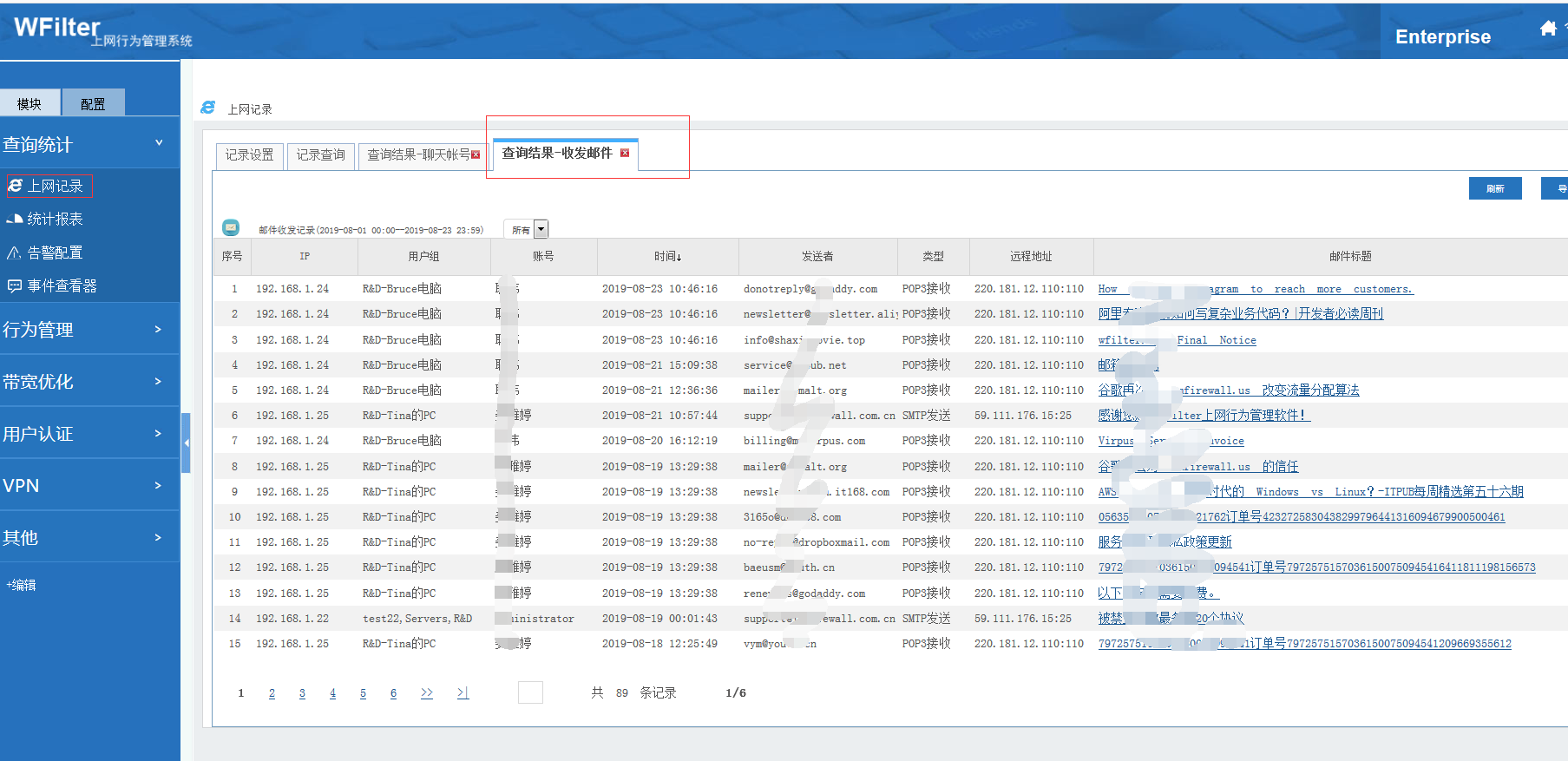
Task: Click the home icon in the header
Action: tap(1548, 29)
